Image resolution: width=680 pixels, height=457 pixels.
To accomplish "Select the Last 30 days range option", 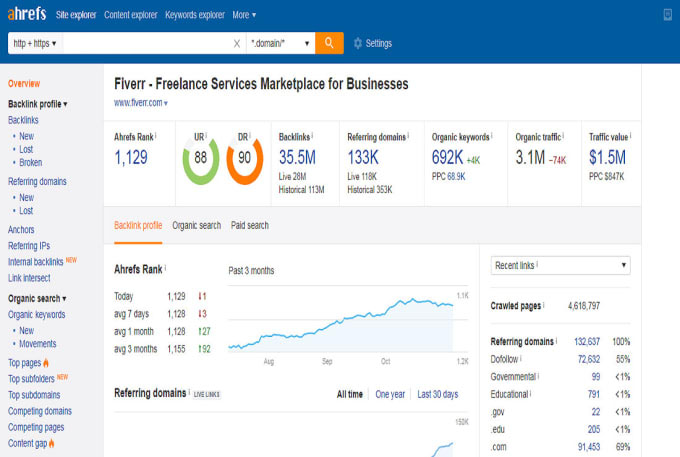I will tap(437, 394).
